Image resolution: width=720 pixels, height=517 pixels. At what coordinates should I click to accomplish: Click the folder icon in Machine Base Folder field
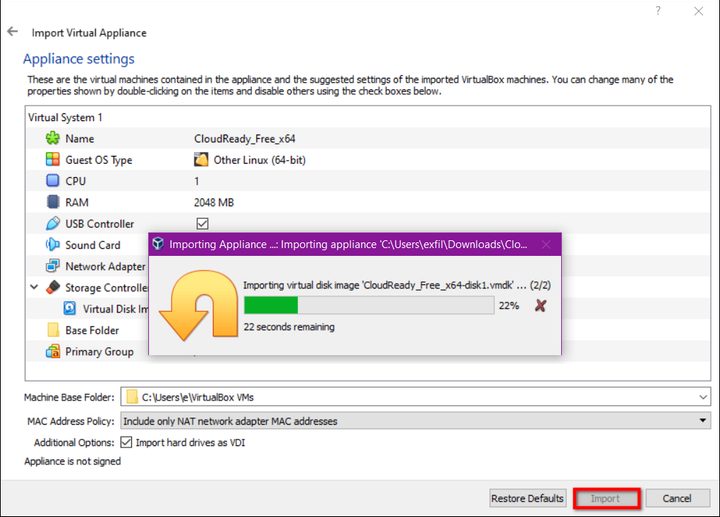click(x=132, y=397)
